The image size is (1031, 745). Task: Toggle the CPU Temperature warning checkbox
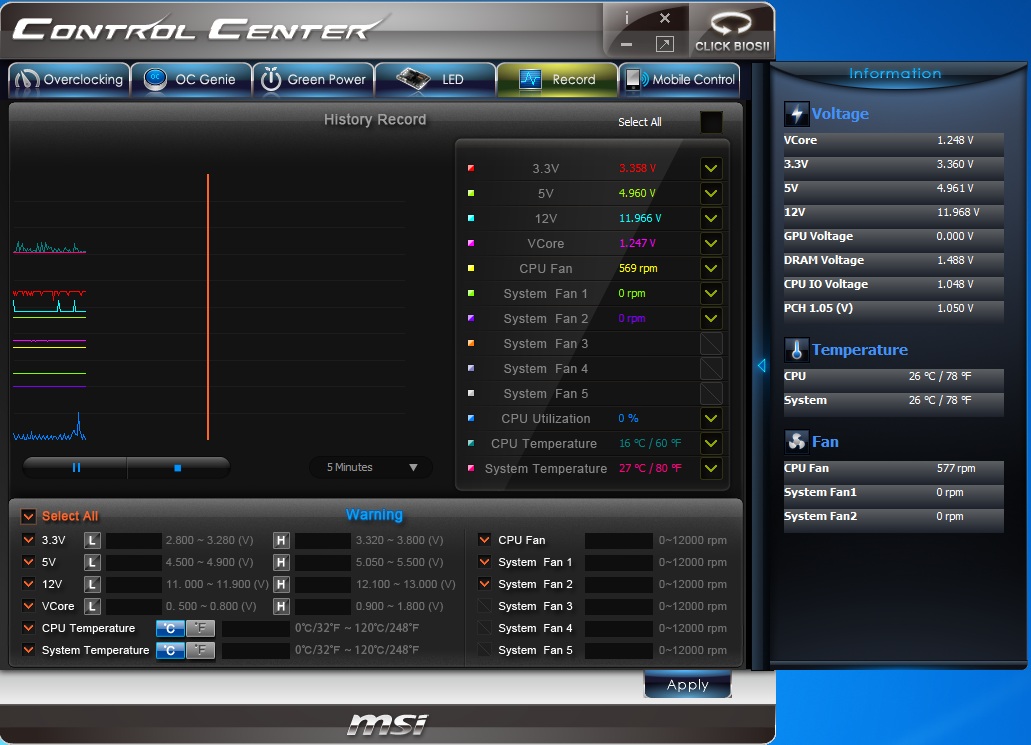point(28,628)
